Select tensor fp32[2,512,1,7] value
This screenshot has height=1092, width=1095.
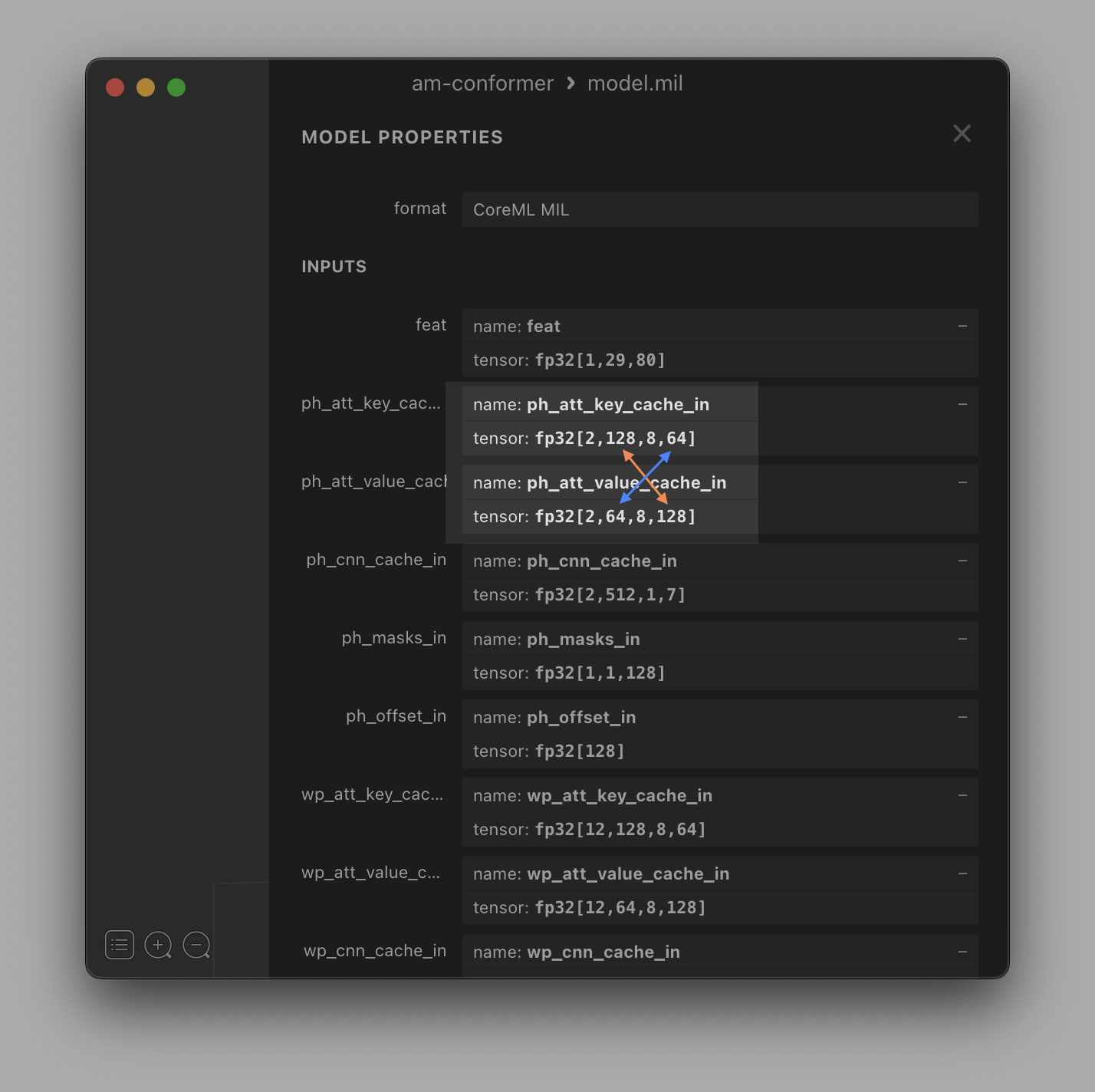[610, 594]
